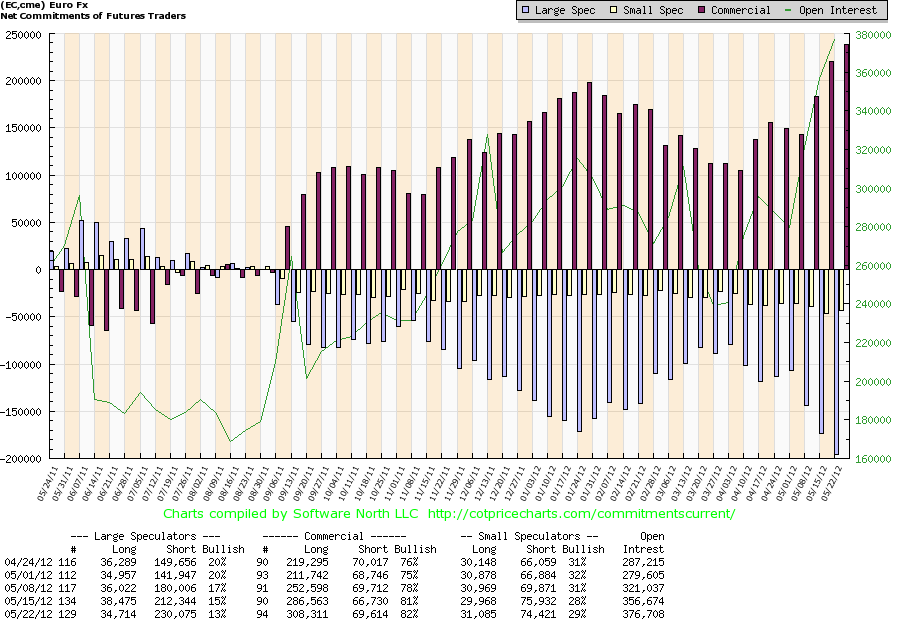Click the Small Spec yellow legend swatch
The width and height of the screenshot is (901, 630).
coord(613,10)
